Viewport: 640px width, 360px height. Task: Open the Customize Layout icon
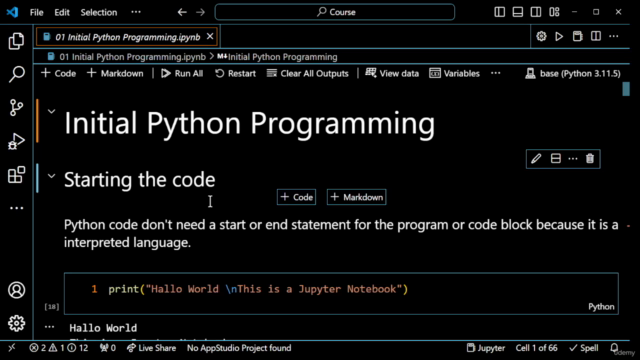[554, 12]
